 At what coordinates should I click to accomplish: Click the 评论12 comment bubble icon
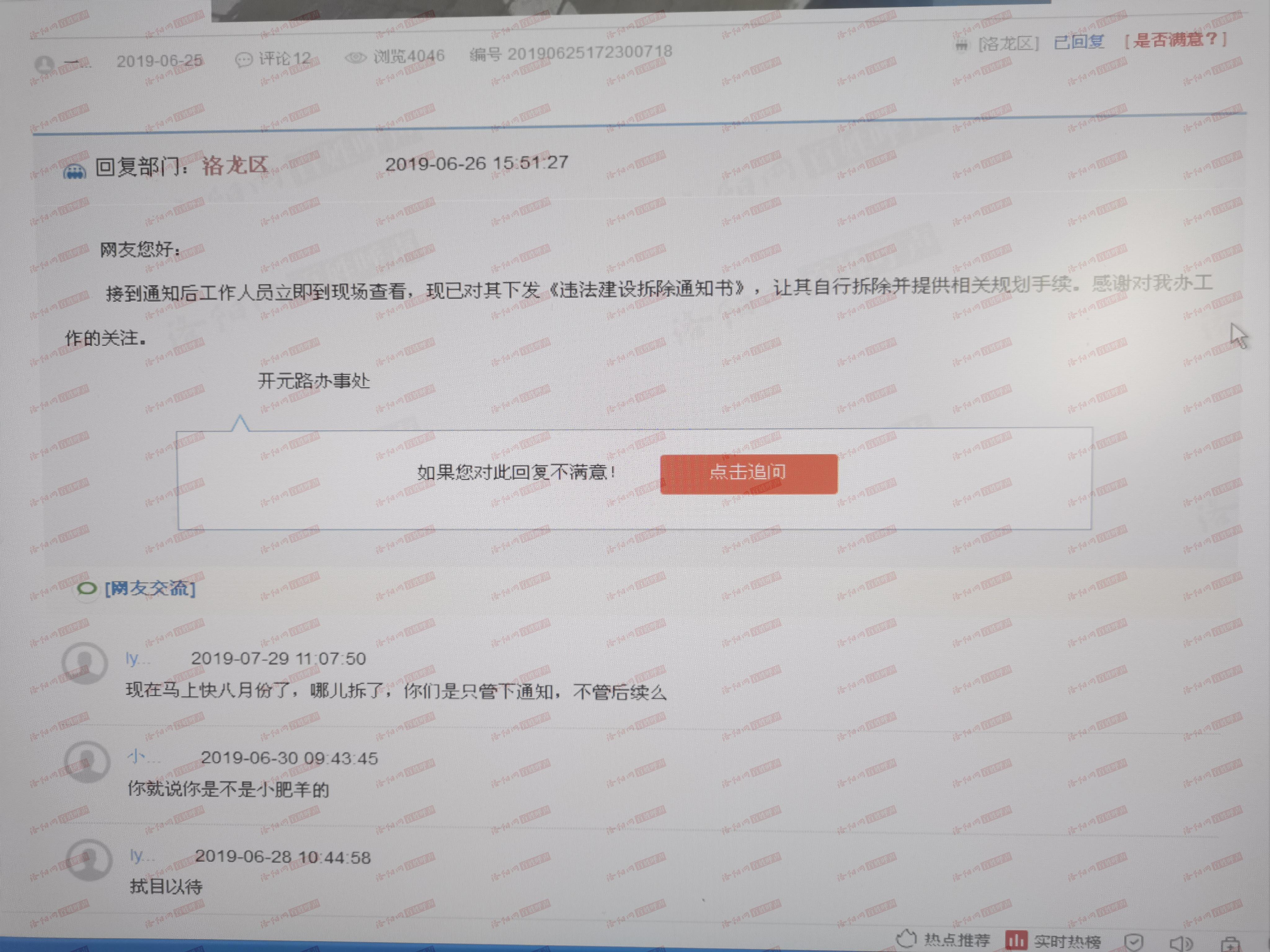[244, 60]
